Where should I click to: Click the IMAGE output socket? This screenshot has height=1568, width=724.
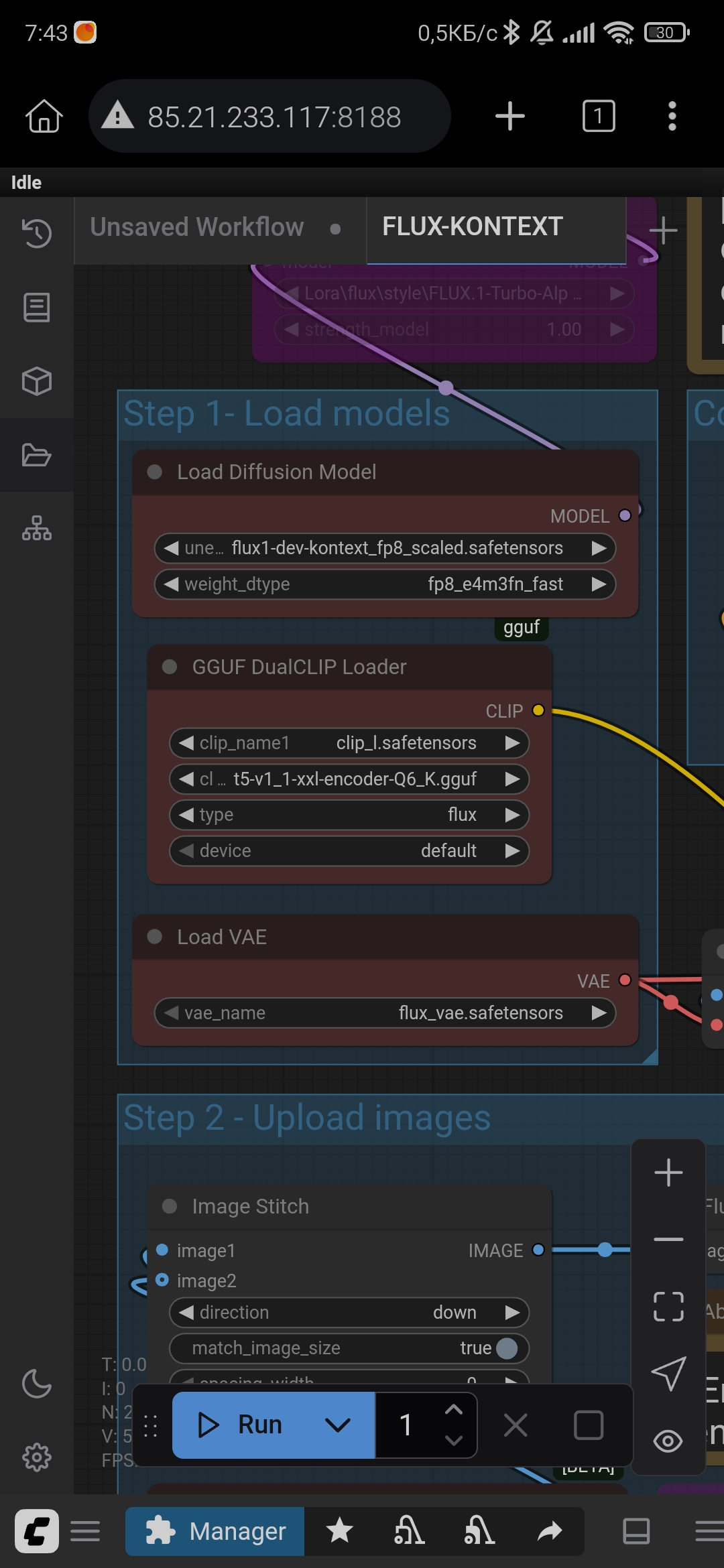coord(538,1250)
